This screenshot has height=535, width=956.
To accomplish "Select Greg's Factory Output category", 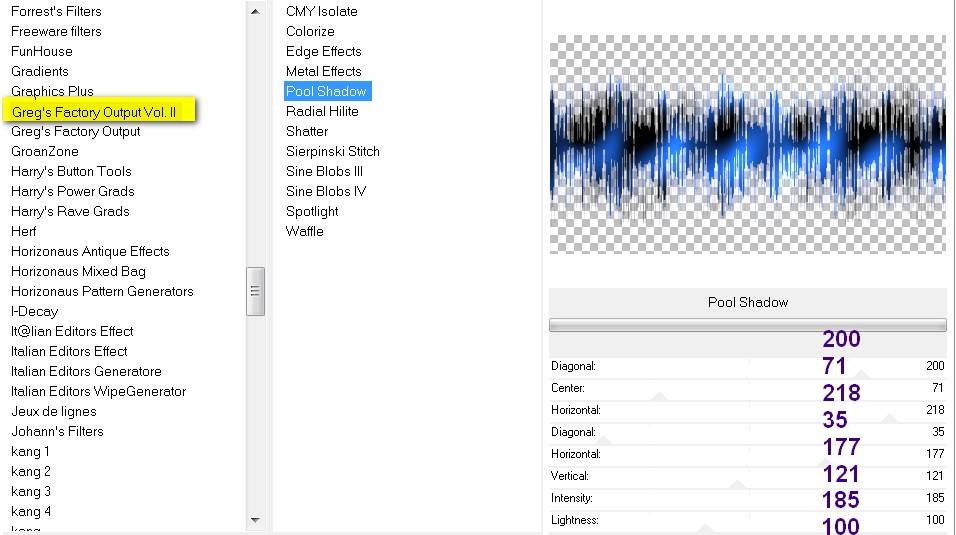I will pos(76,131).
